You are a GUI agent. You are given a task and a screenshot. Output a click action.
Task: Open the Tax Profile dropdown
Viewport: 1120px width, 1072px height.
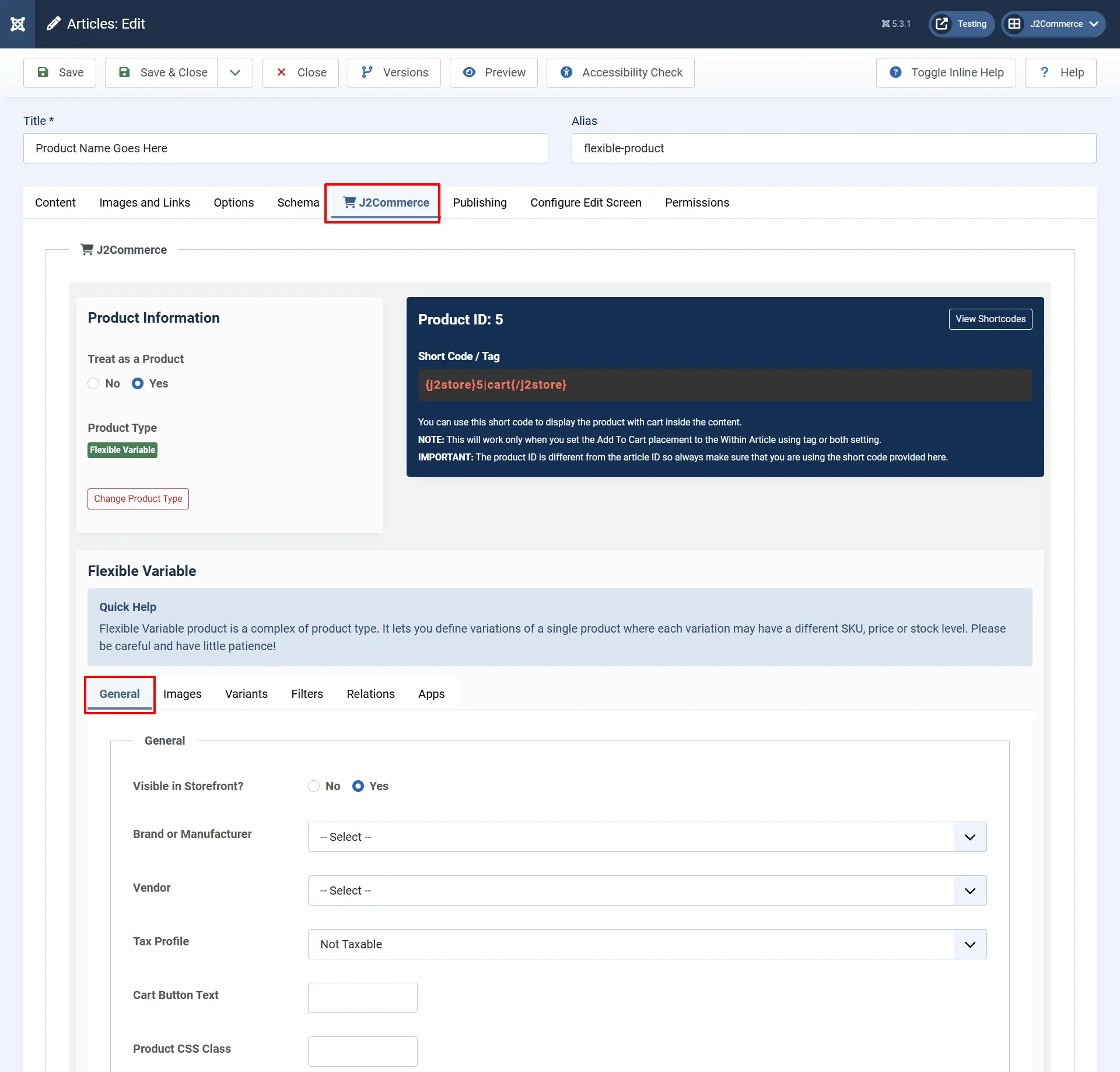(647, 944)
